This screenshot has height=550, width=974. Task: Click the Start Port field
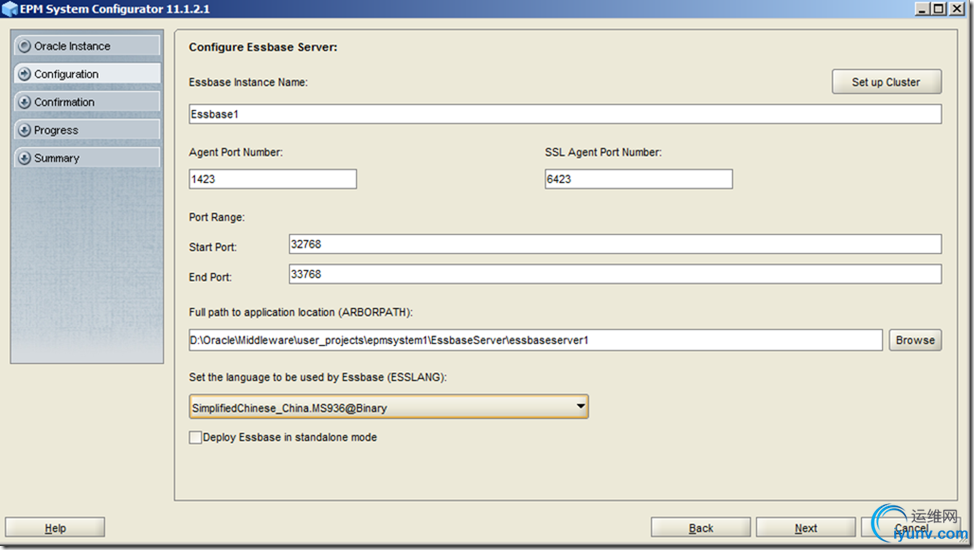tap(615, 244)
